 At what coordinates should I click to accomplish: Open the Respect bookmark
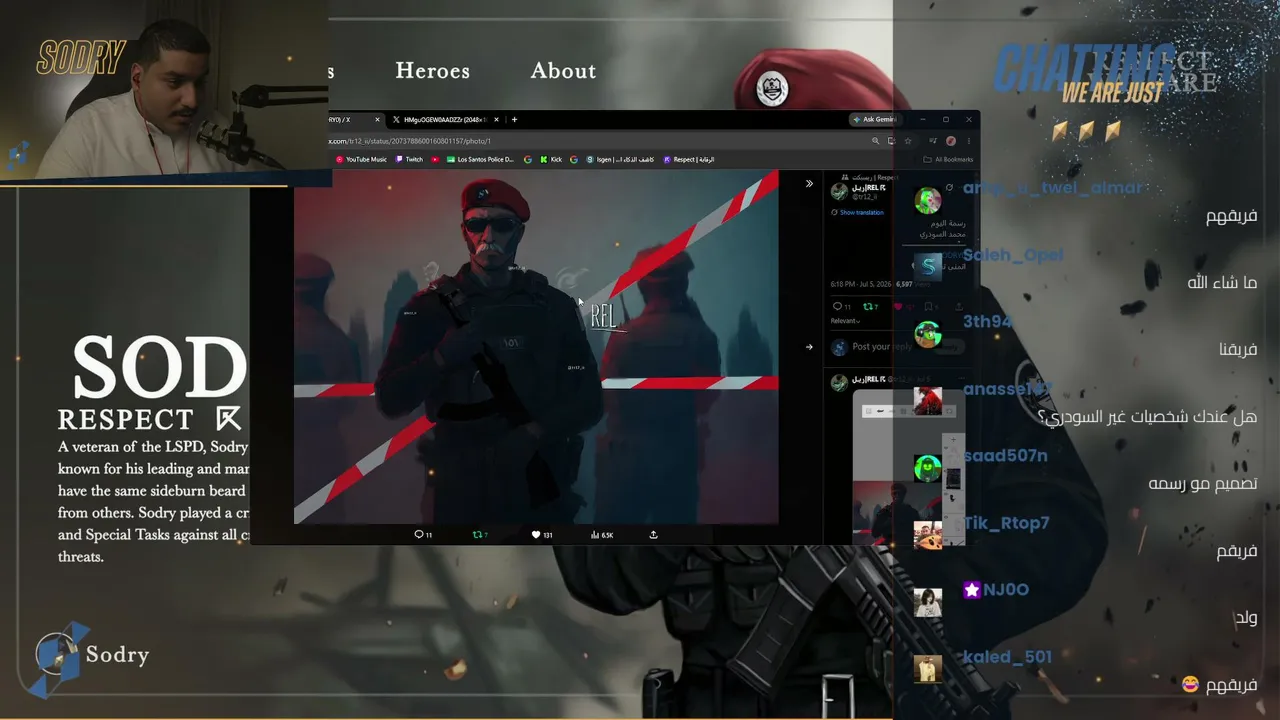click(689, 159)
